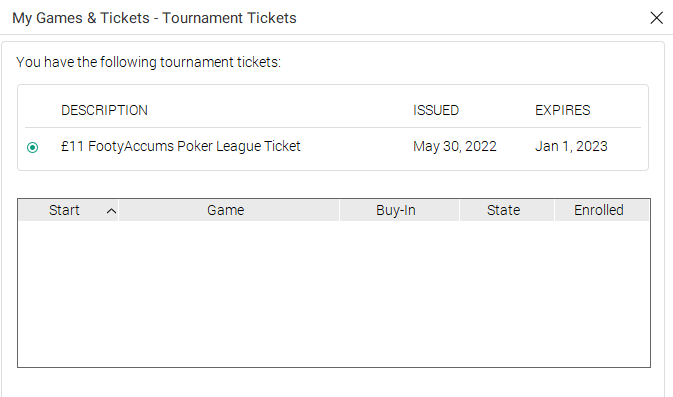Click the divider between State and Enrolled headers
Image resolution: width=673 pixels, height=397 pixels.
point(555,210)
